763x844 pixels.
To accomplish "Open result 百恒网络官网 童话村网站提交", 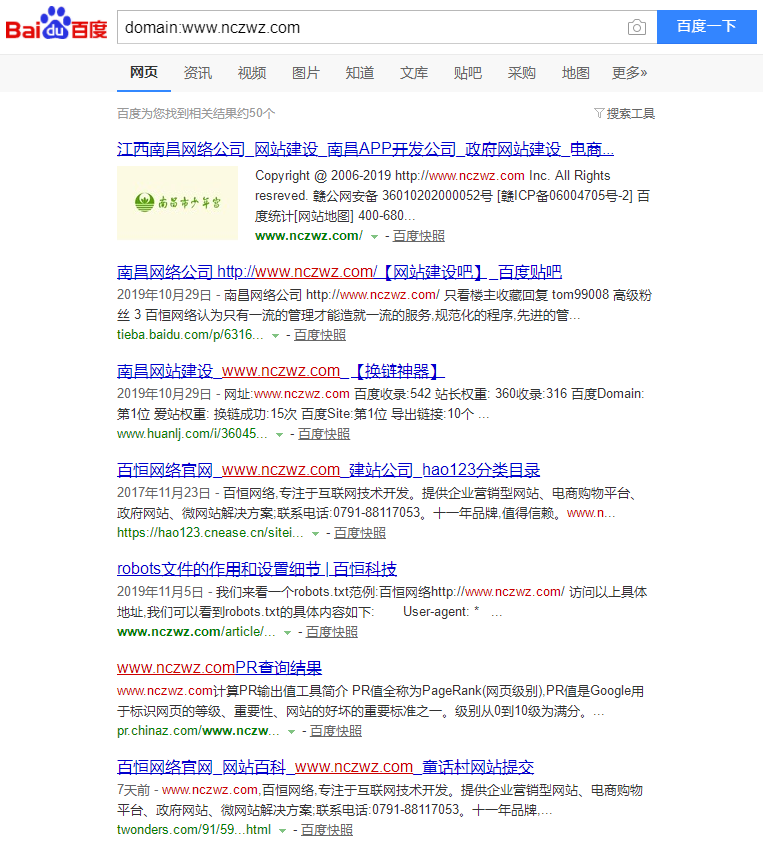I will click(325, 767).
